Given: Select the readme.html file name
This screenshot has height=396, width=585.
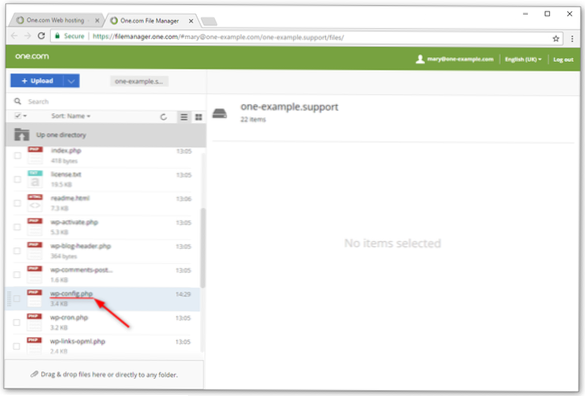Looking at the screenshot, I should tap(70, 198).
